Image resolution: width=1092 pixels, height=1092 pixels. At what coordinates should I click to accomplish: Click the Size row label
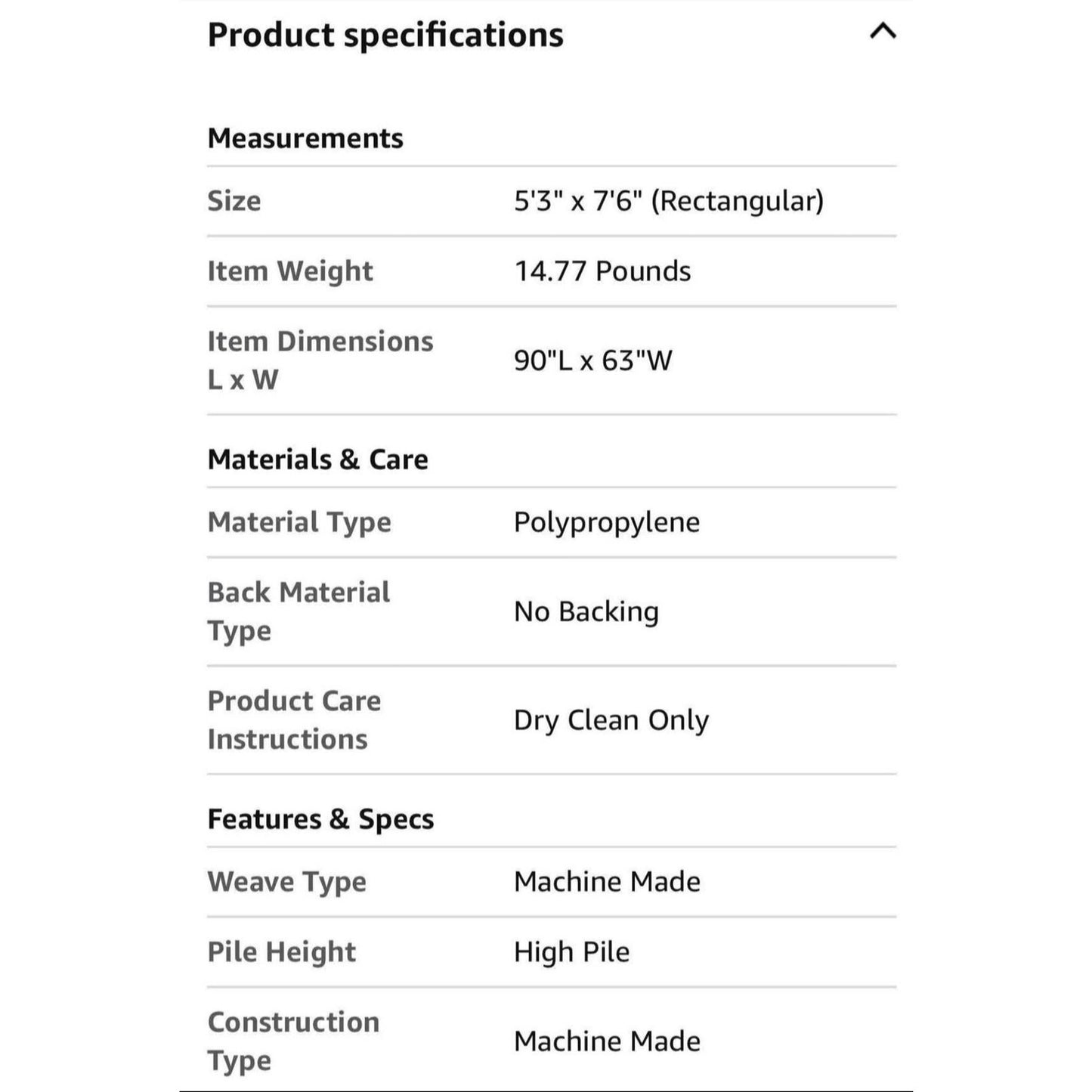click(x=234, y=201)
